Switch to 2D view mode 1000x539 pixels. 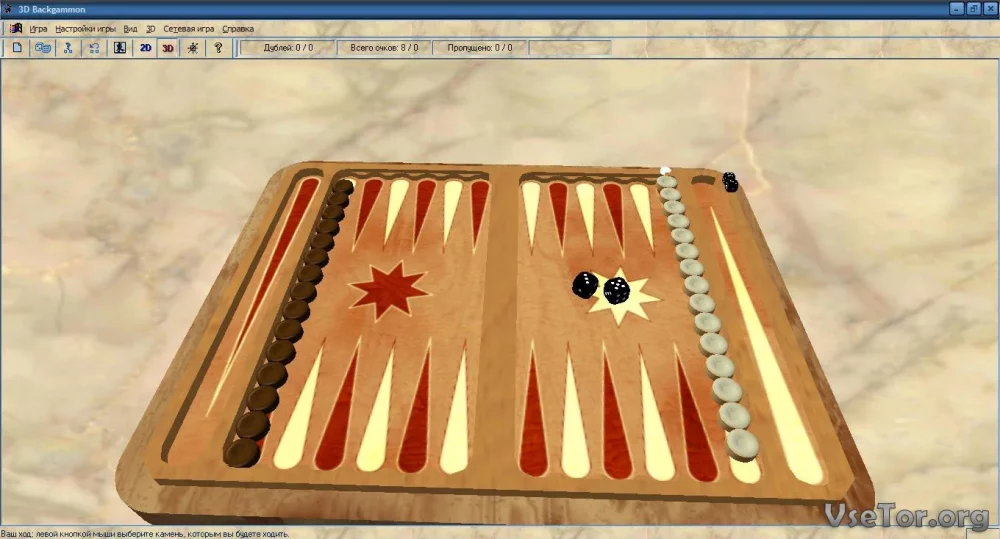coord(146,47)
